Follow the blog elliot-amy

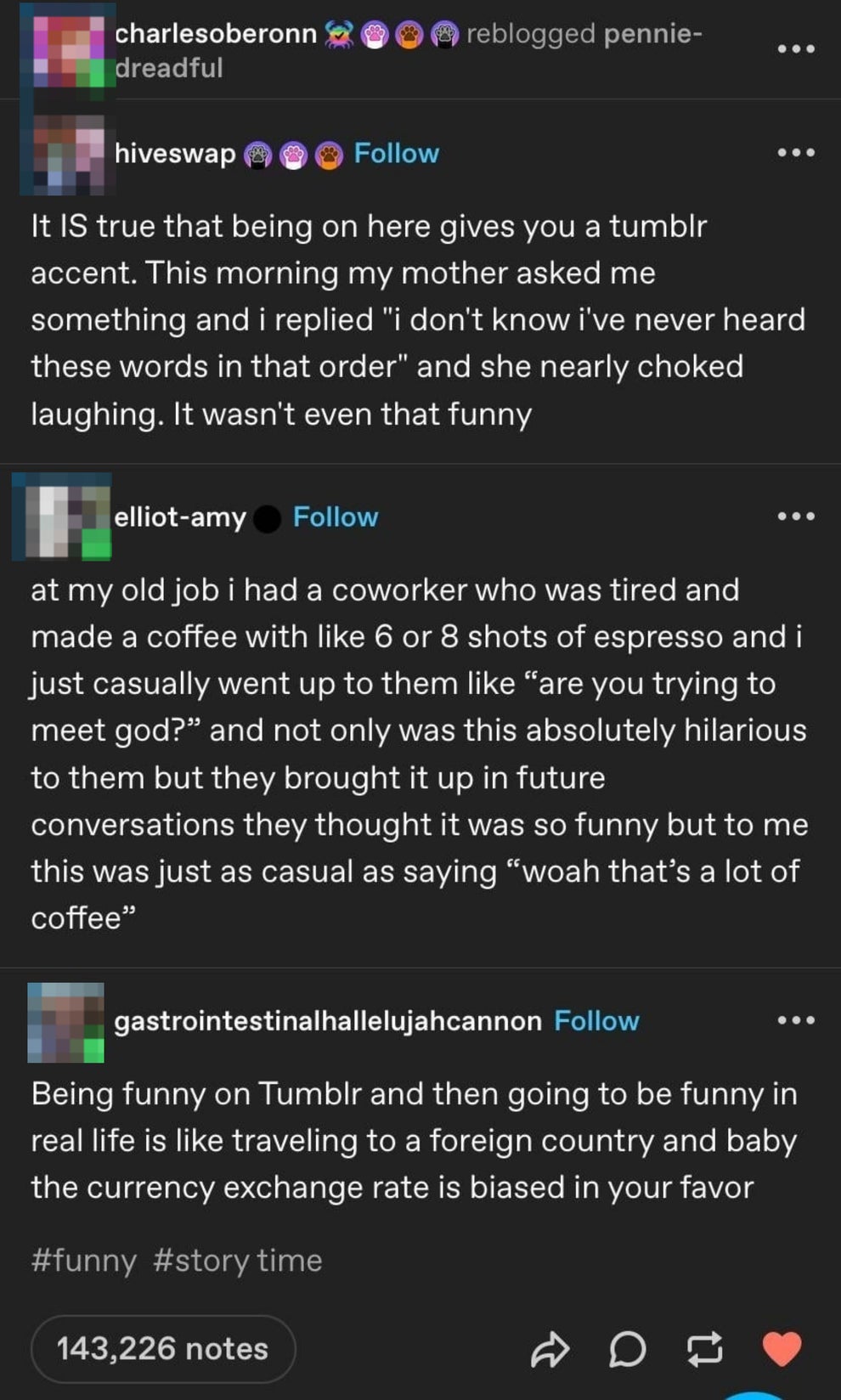(336, 517)
